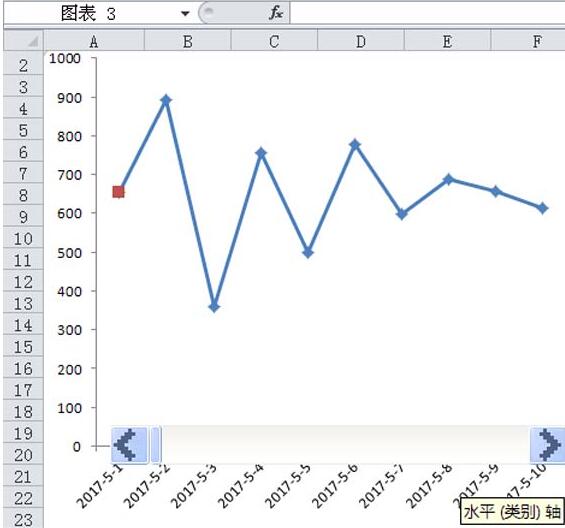The width and height of the screenshot is (565, 528).
Task: Click the empty scrollbar track area
Action: pos(345,445)
